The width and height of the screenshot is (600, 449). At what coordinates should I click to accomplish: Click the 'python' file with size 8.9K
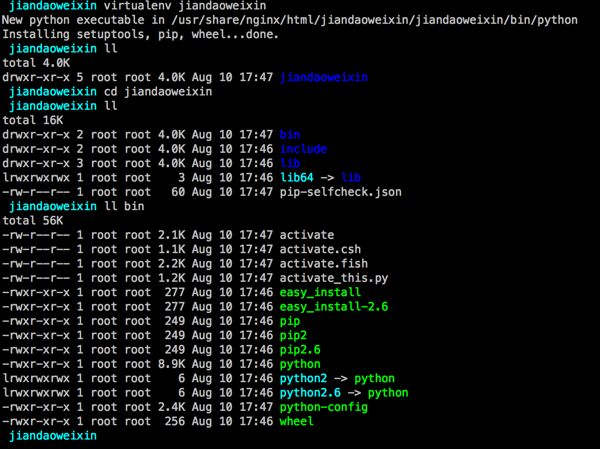300,364
